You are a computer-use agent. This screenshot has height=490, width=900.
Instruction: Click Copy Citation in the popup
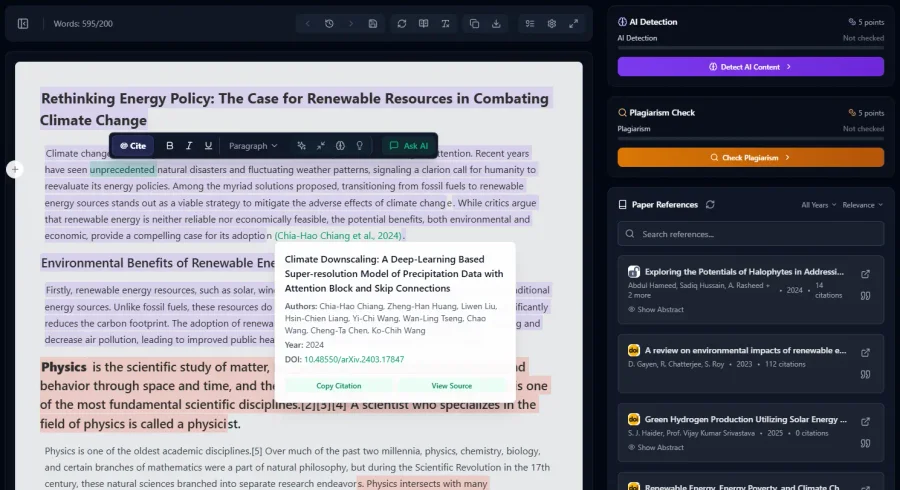(x=338, y=386)
